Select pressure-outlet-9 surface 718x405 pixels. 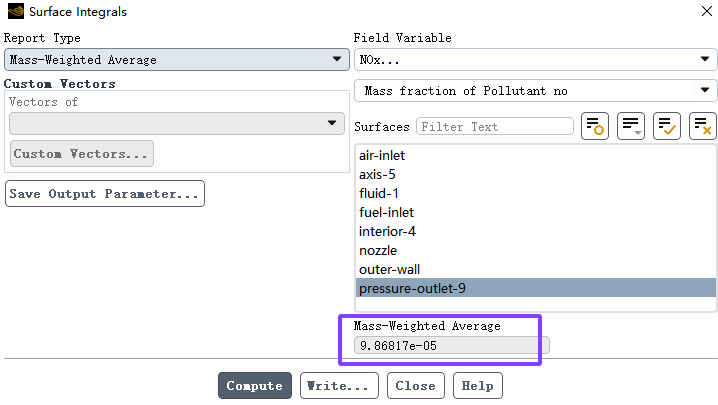point(536,288)
